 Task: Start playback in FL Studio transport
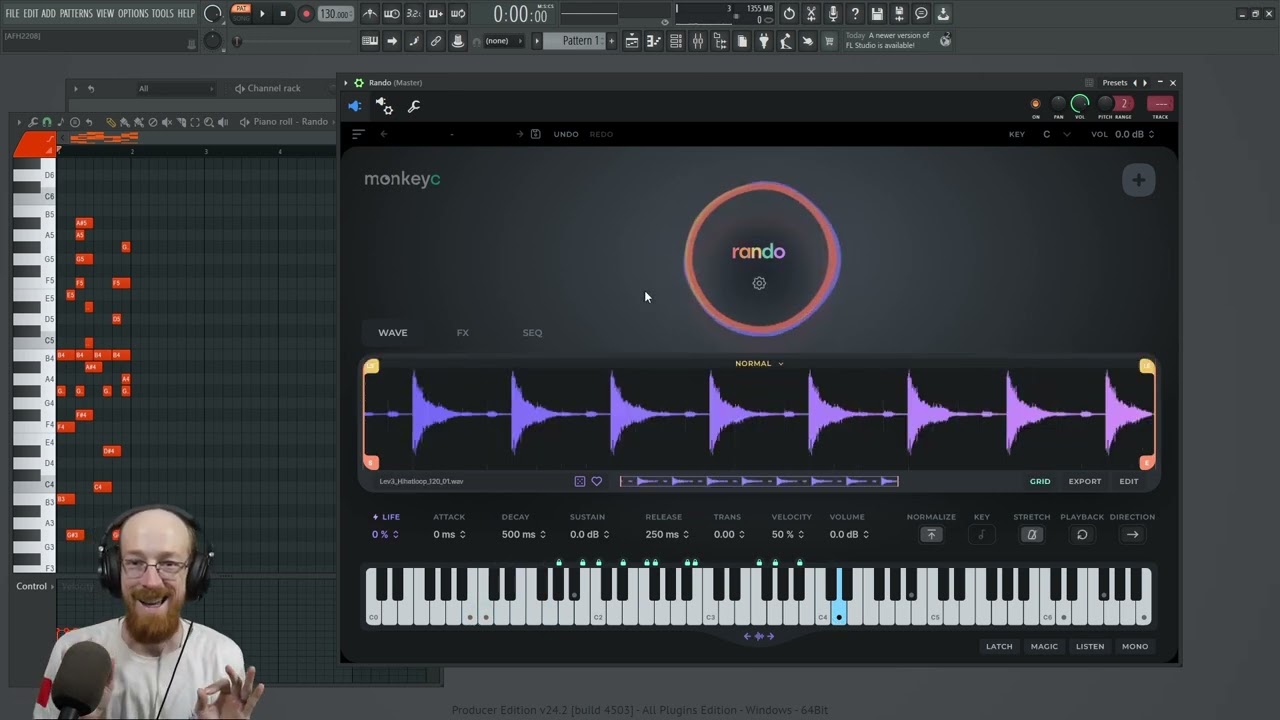[263, 14]
